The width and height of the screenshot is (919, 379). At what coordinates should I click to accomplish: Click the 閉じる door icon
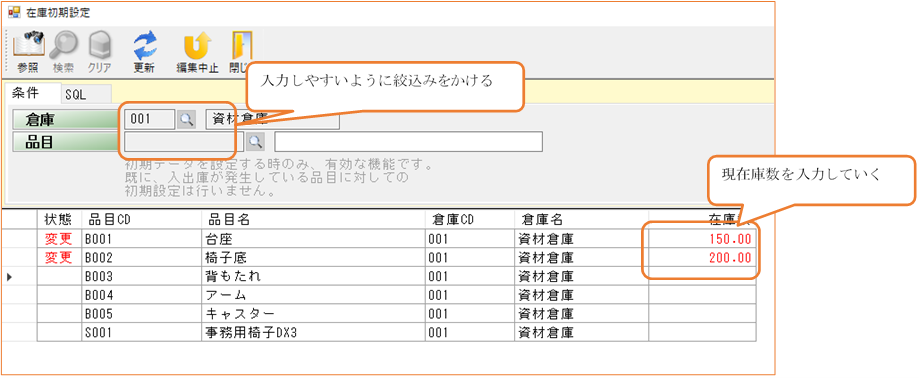pyautogui.click(x=241, y=45)
